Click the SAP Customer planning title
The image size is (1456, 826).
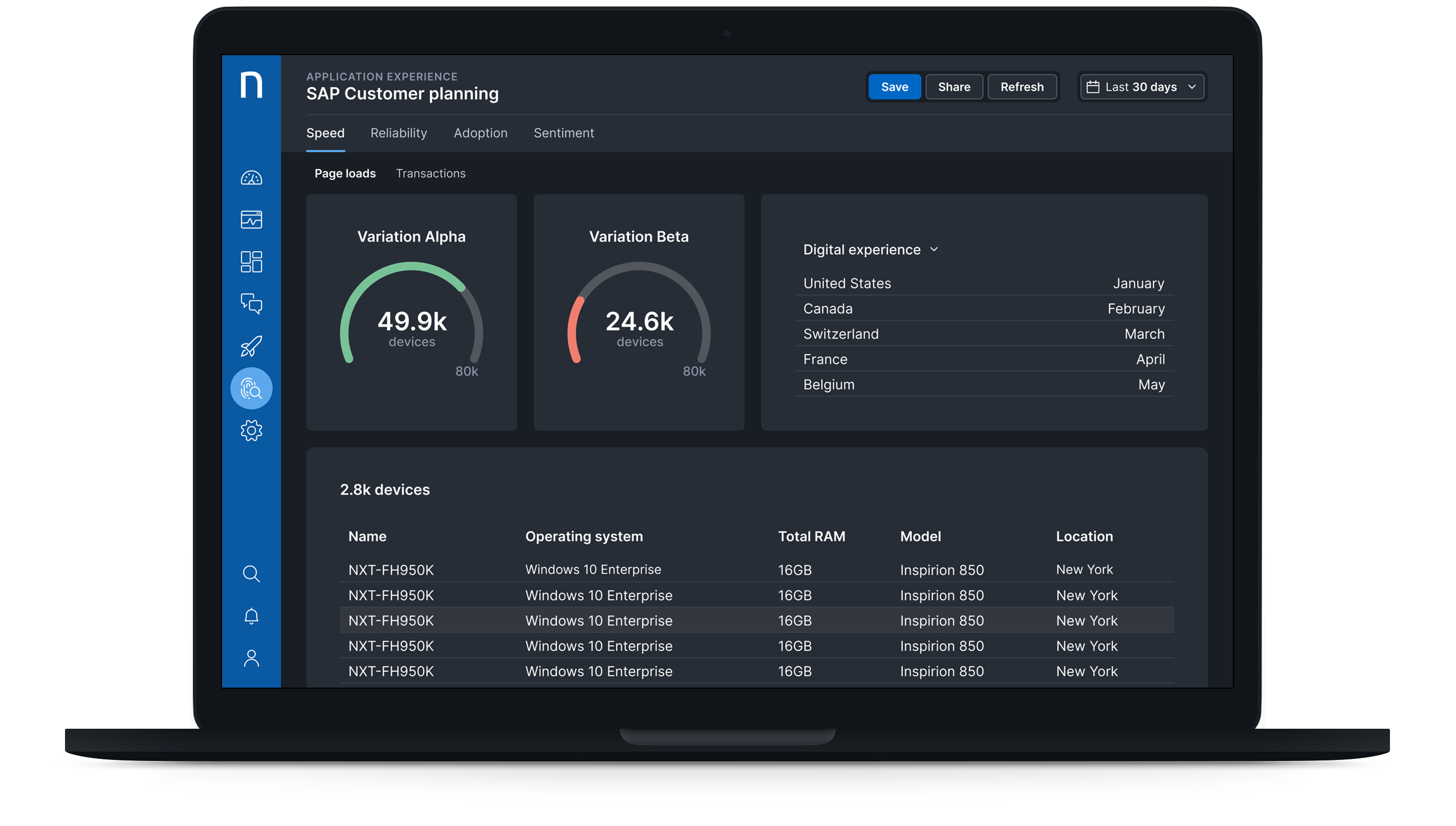(x=402, y=94)
